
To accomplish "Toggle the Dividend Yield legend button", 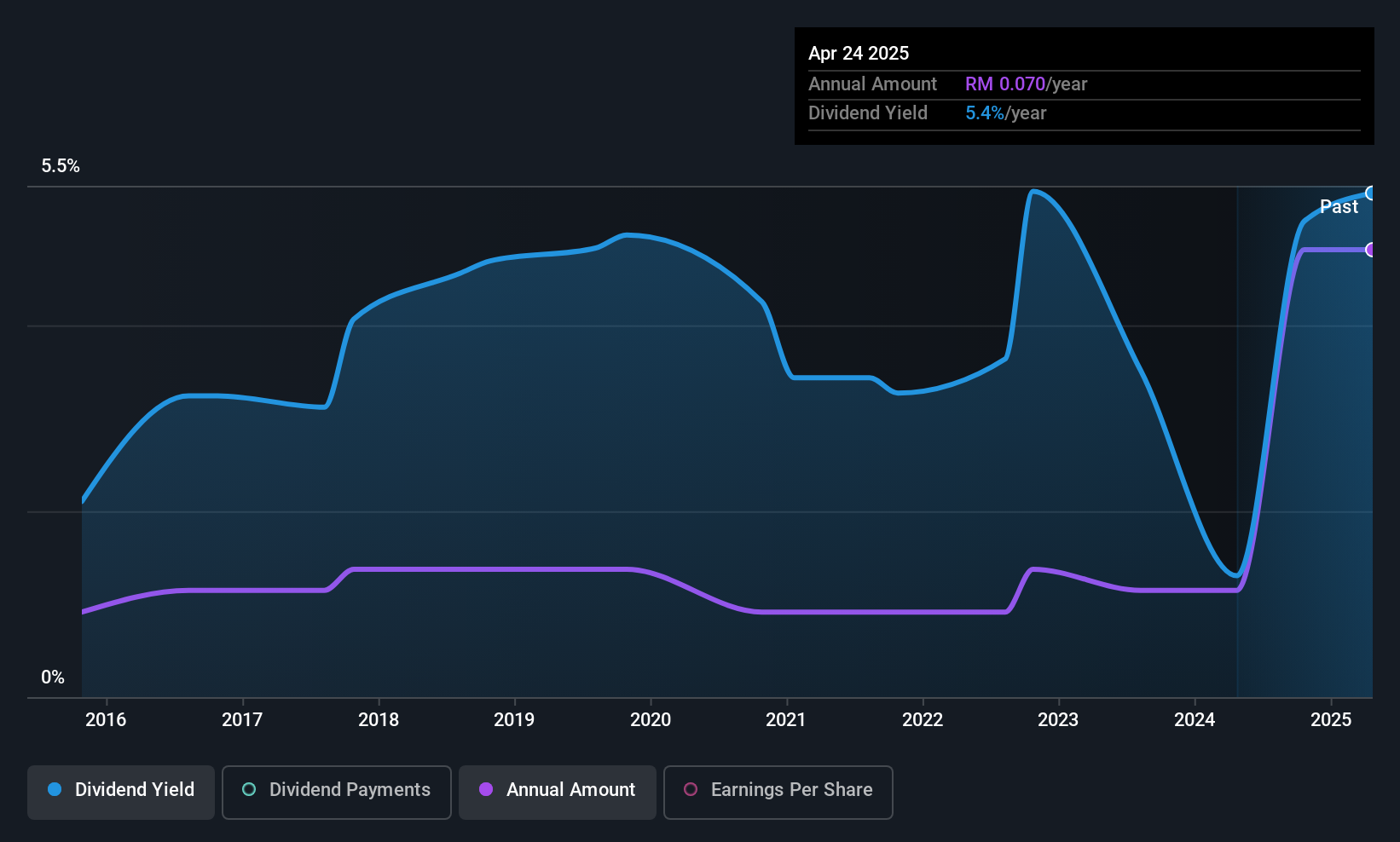I will (x=121, y=792).
